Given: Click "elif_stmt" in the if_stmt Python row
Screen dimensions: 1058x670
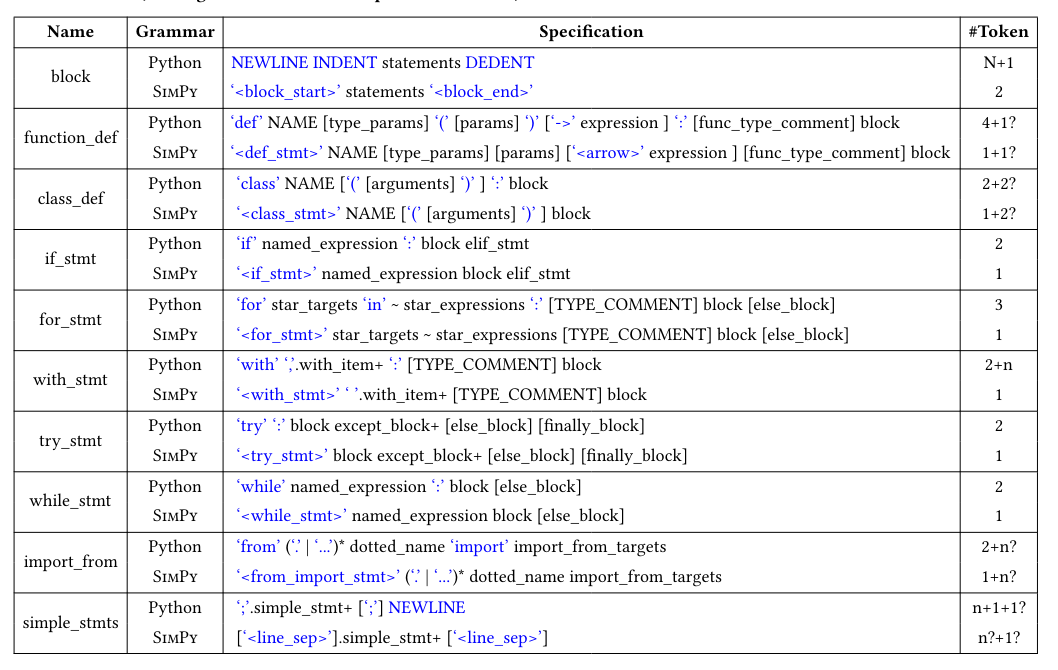Looking at the screenshot, I should click(x=497, y=244).
